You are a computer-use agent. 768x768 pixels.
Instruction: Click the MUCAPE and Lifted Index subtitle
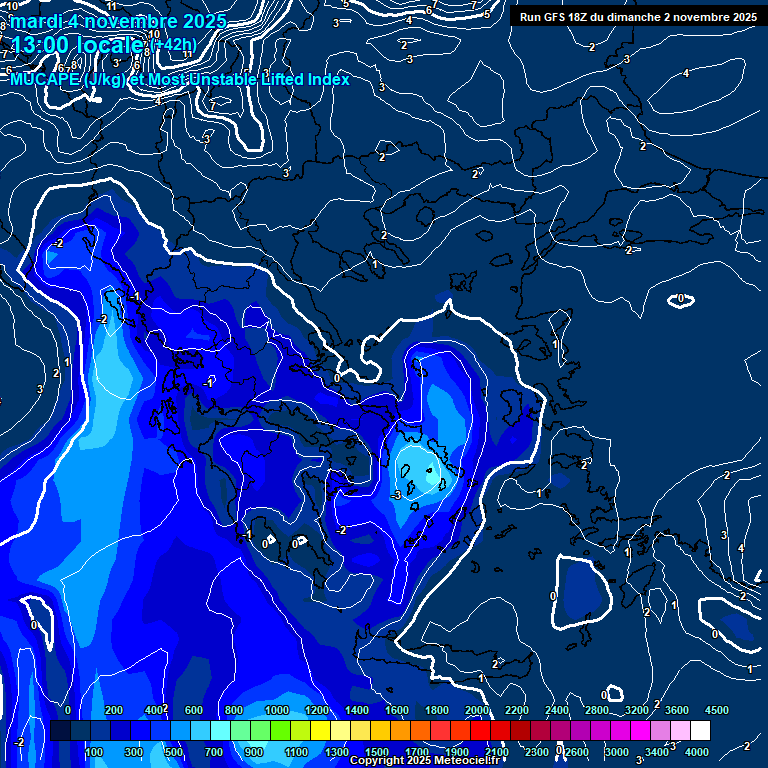[180, 79]
